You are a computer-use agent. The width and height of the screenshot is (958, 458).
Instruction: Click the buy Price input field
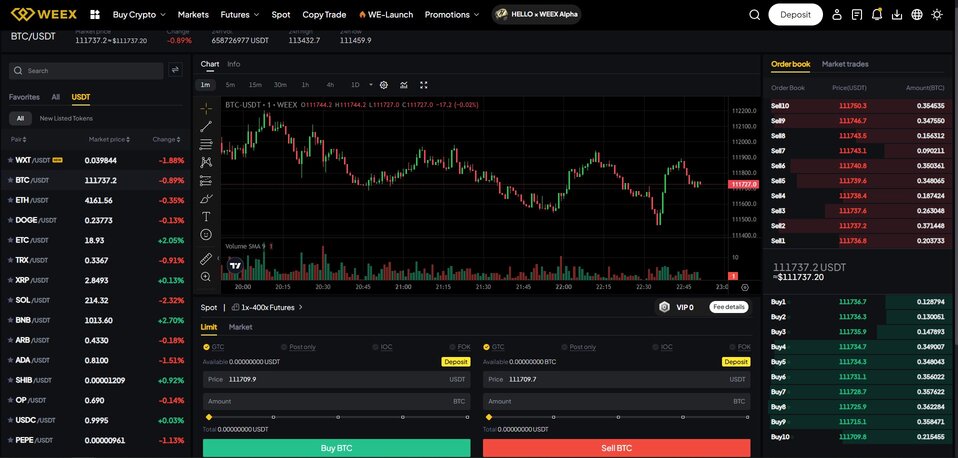click(337, 379)
